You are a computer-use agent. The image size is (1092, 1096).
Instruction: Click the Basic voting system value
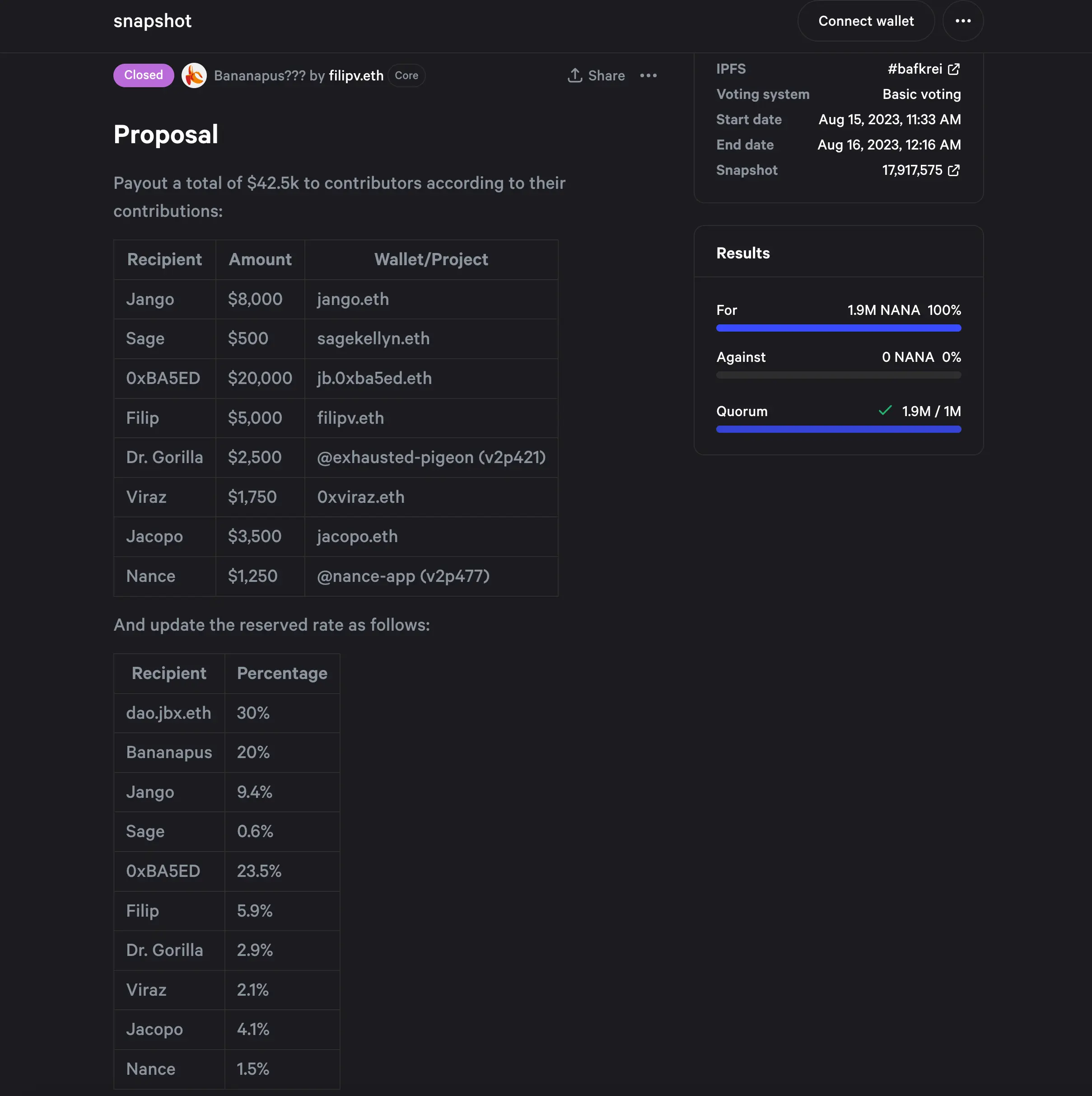coord(921,94)
